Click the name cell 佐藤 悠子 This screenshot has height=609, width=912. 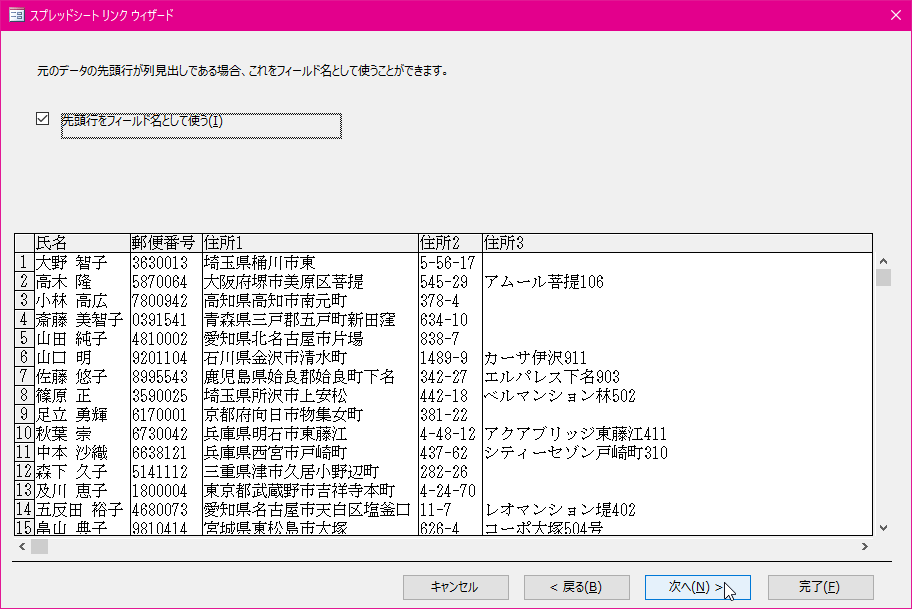click(x=82, y=376)
